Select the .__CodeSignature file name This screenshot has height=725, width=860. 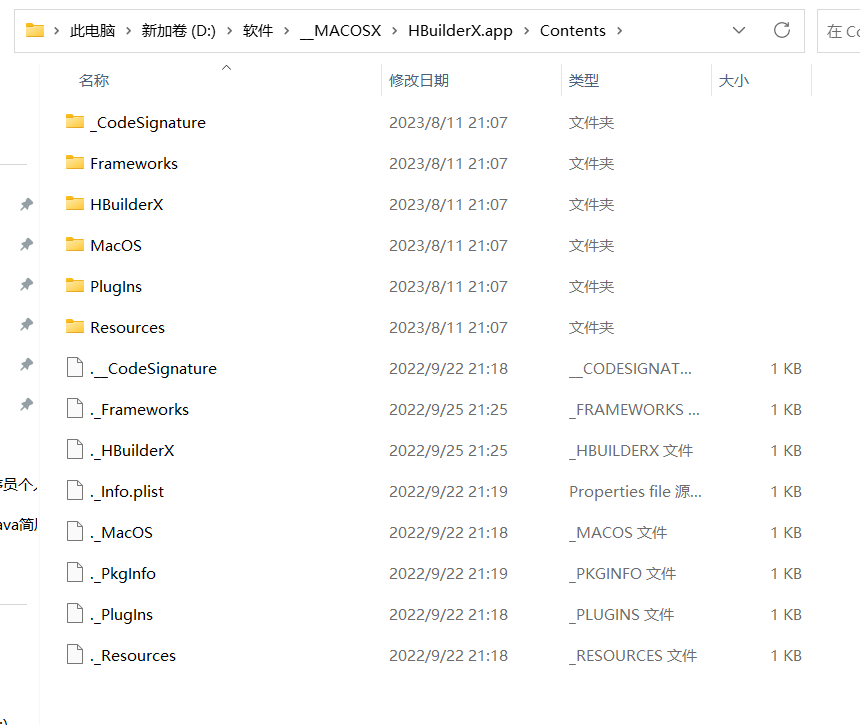point(154,369)
